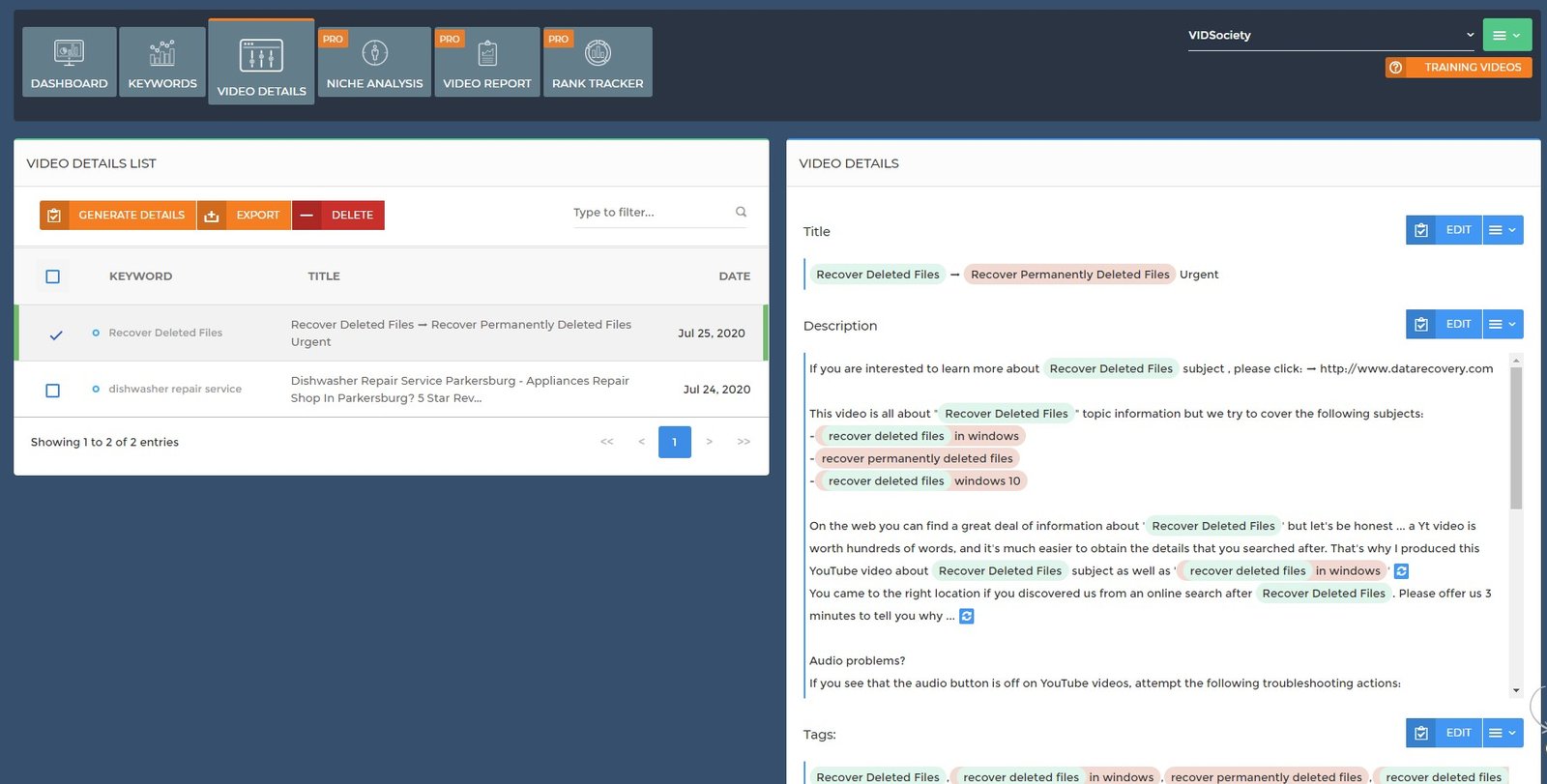Click the clipboard icon beside Tags EDIT
This screenshot has height=784, width=1547.
1420,734
